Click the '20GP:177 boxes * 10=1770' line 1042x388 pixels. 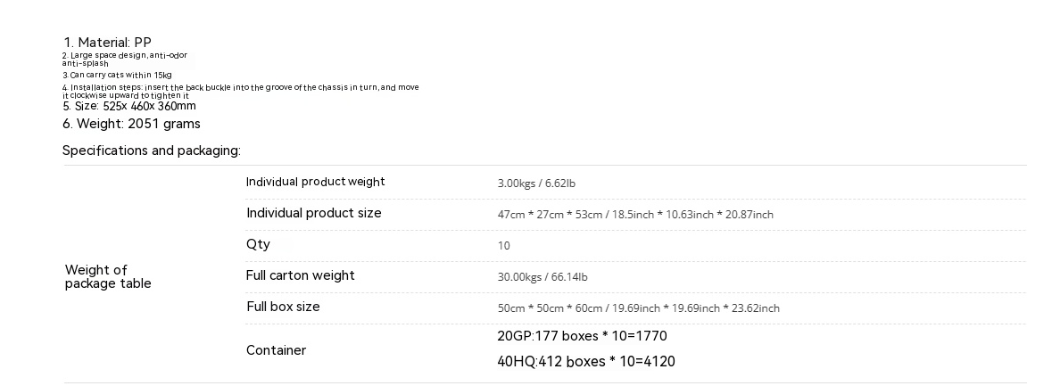click(x=582, y=336)
